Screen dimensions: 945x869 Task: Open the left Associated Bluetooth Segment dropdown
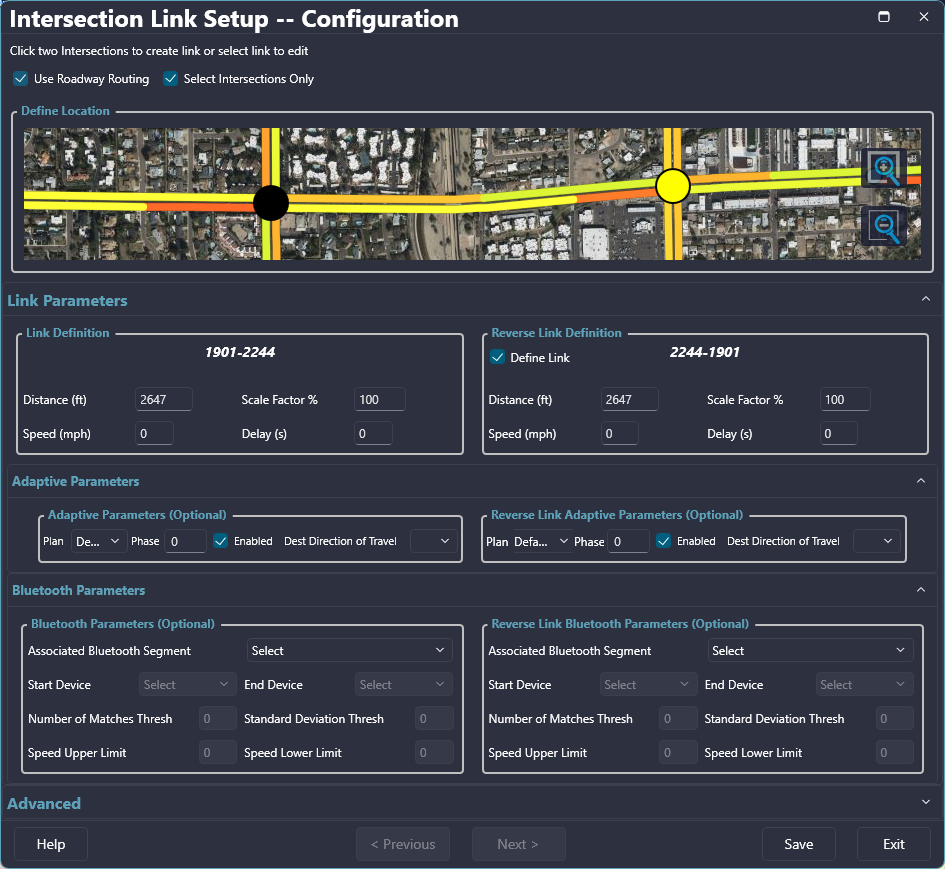349,651
